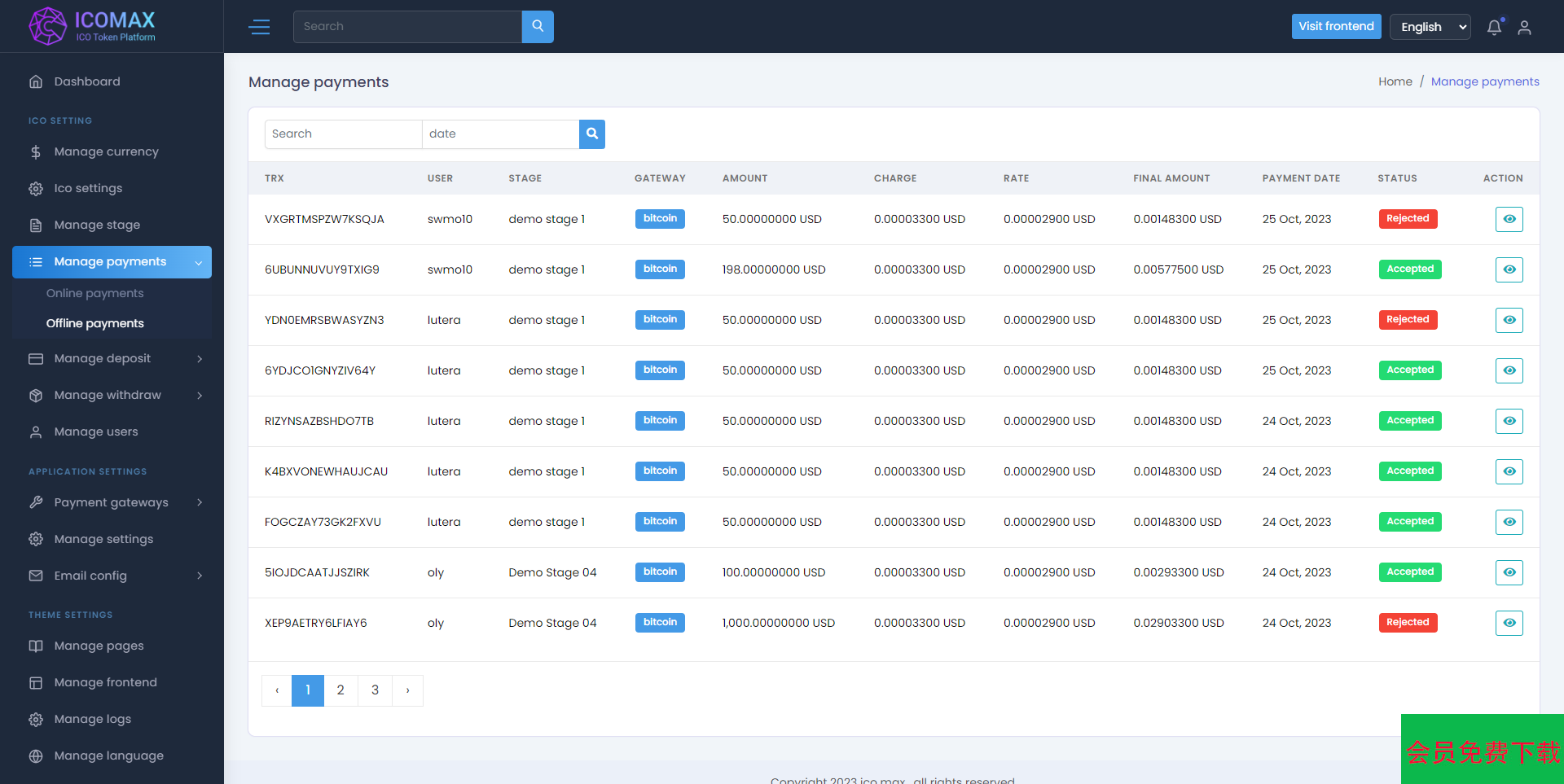This screenshot has height=784, width=1564.
Task: Click the payments filter search button
Action: [592, 134]
